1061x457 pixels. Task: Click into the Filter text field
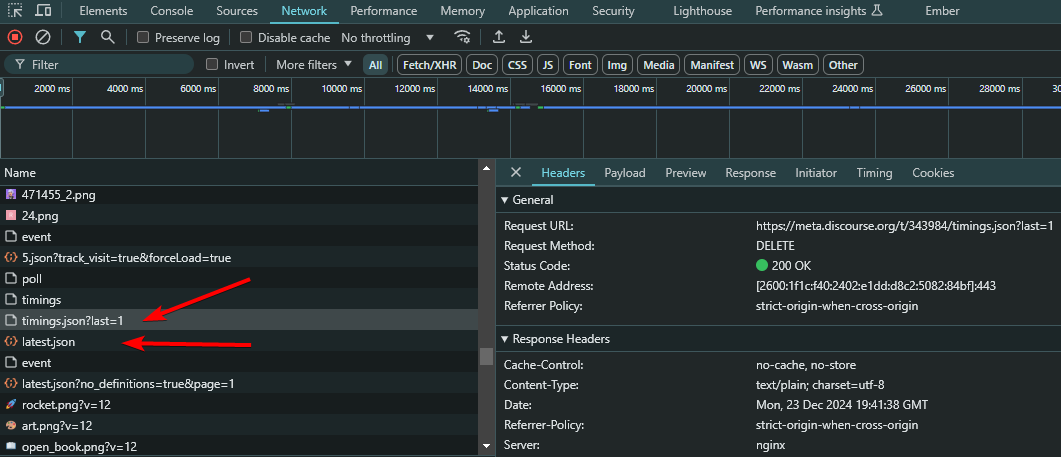[x=99, y=64]
